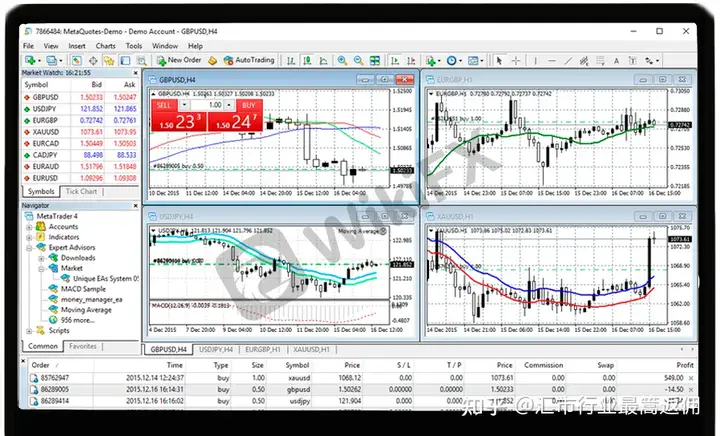Click the Indicators list toolbar icon
Image resolution: width=720 pixels, height=436 pixels.
click(431, 61)
